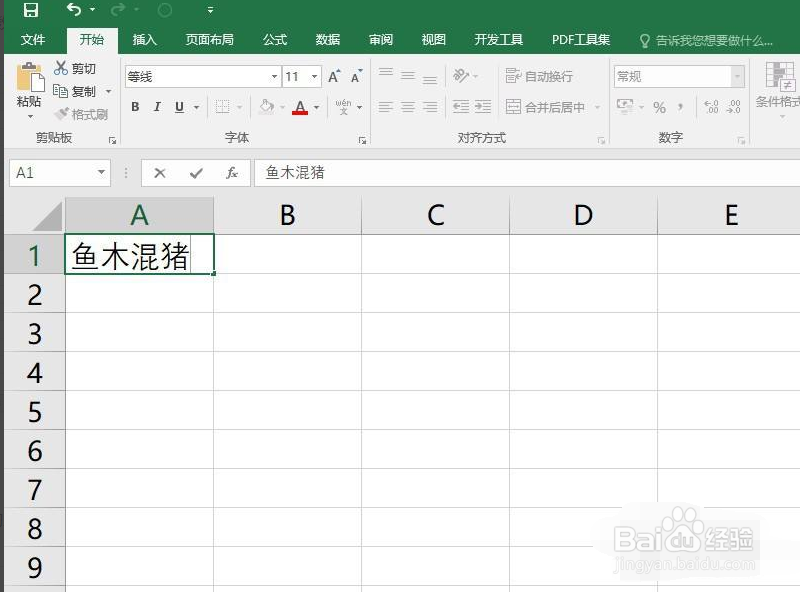The image size is (800, 592).
Task: Click the Insert Function fx icon
Action: 232,173
